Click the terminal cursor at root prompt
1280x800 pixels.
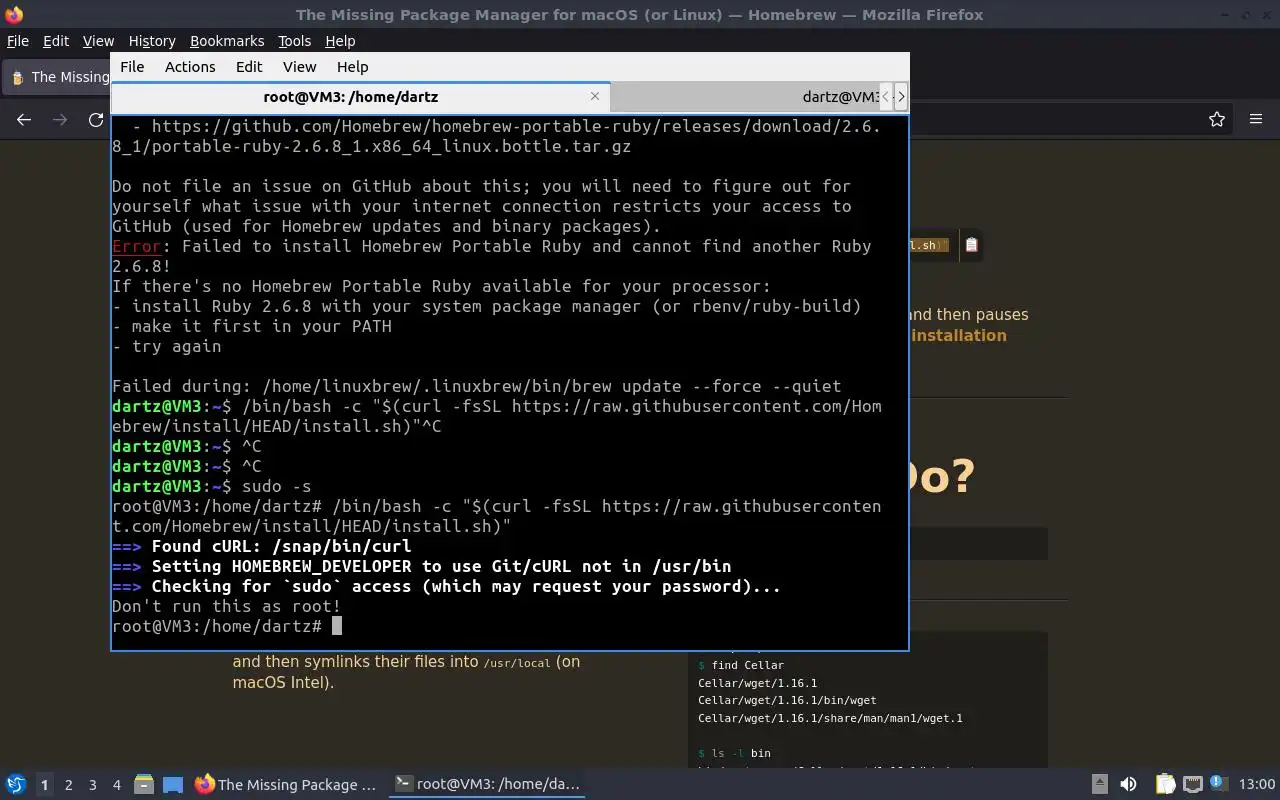(337, 626)
